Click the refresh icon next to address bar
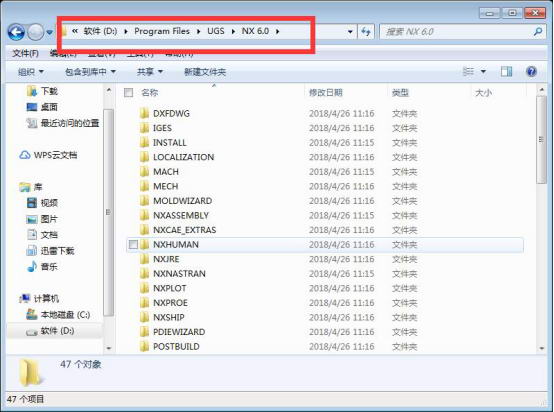The image size is (554, 412). [x=366, y=32]
